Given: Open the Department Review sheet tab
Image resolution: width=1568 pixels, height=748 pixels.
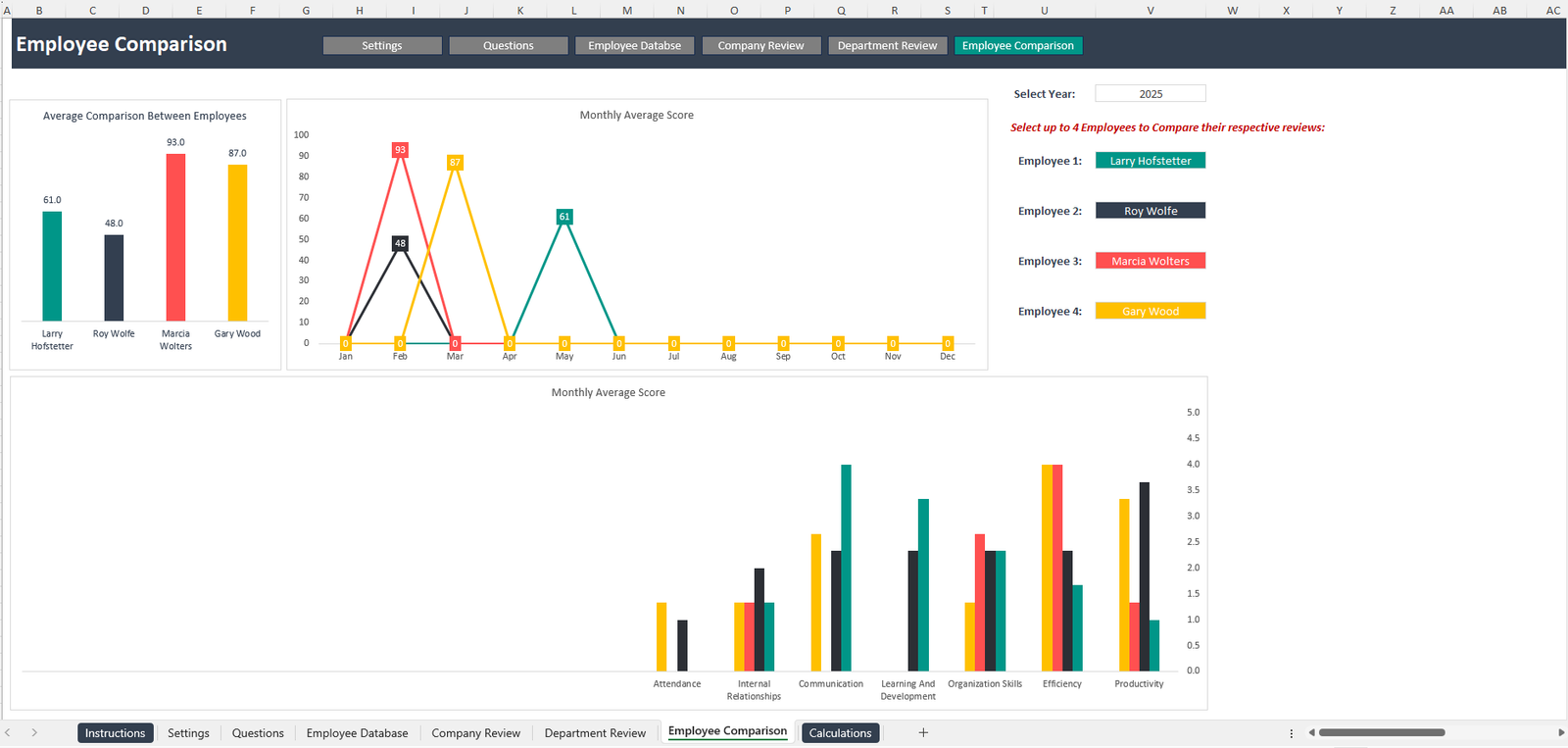Looking at the screenshot, I should coord(595,732).
